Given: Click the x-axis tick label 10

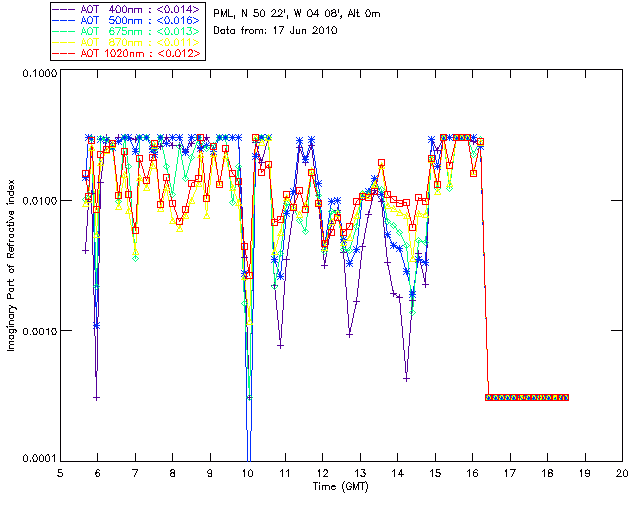Looking at the screenshot, I should [x=247, y=473].
